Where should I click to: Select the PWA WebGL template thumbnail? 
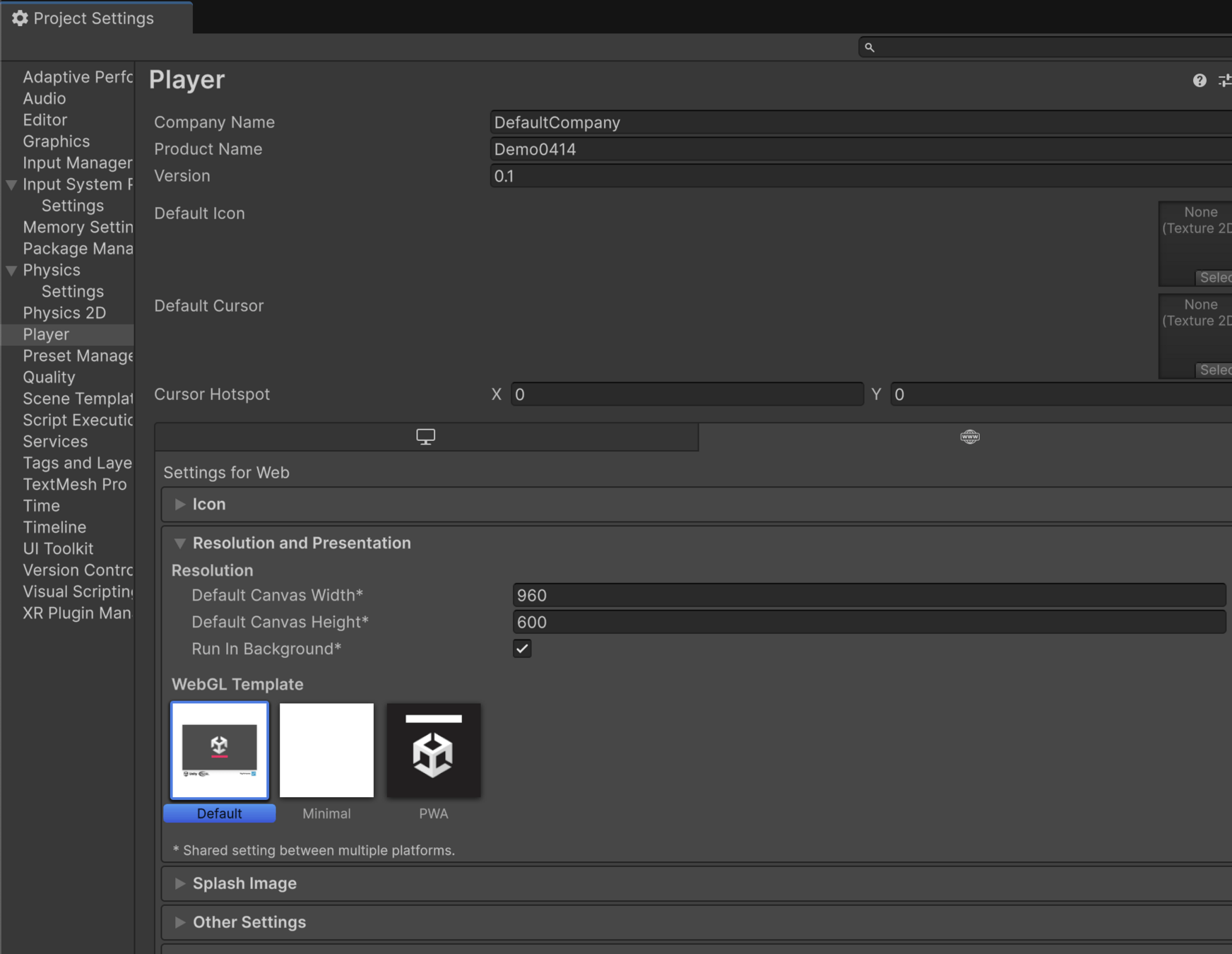[434, 750]
